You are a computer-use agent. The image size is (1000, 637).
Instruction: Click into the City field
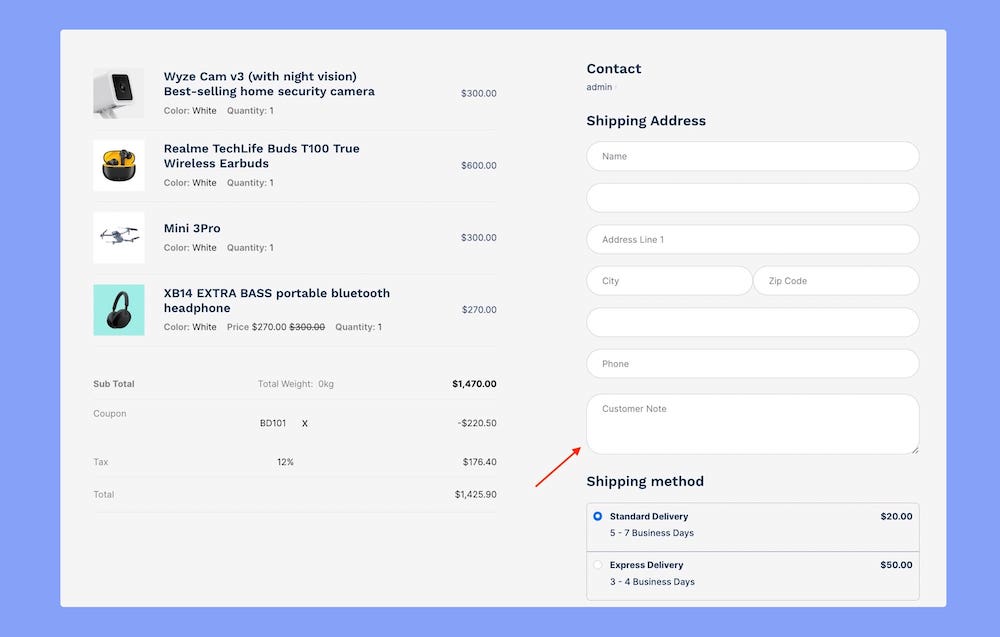(668, 281)
